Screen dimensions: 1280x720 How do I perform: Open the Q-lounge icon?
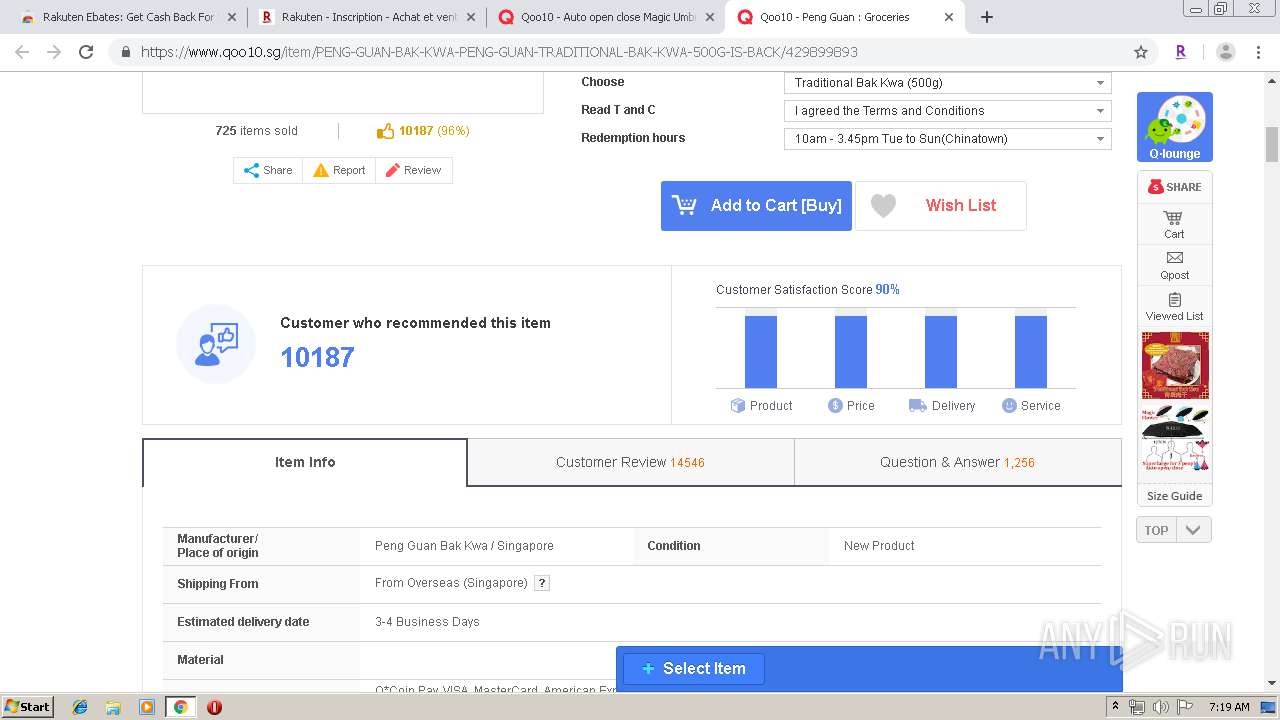(x=1175, y=127)
